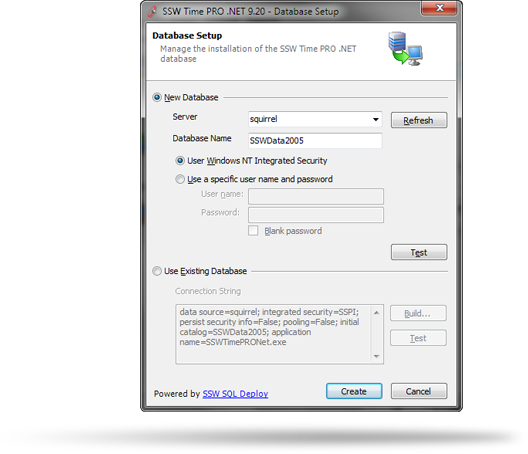Click the 'Manage the installation' description text
528x454 pixels.
(x=258, y=54)
